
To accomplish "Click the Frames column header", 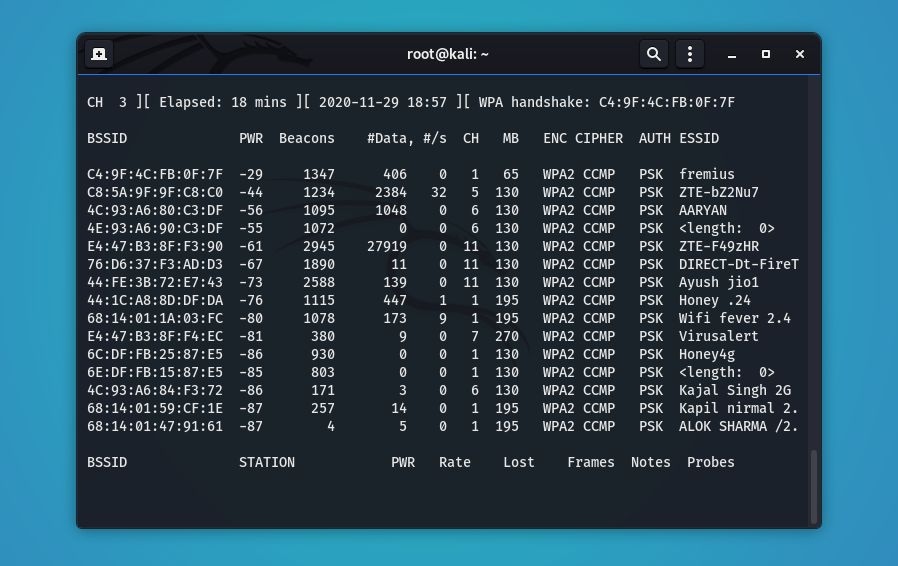I will tap(590, 462).
